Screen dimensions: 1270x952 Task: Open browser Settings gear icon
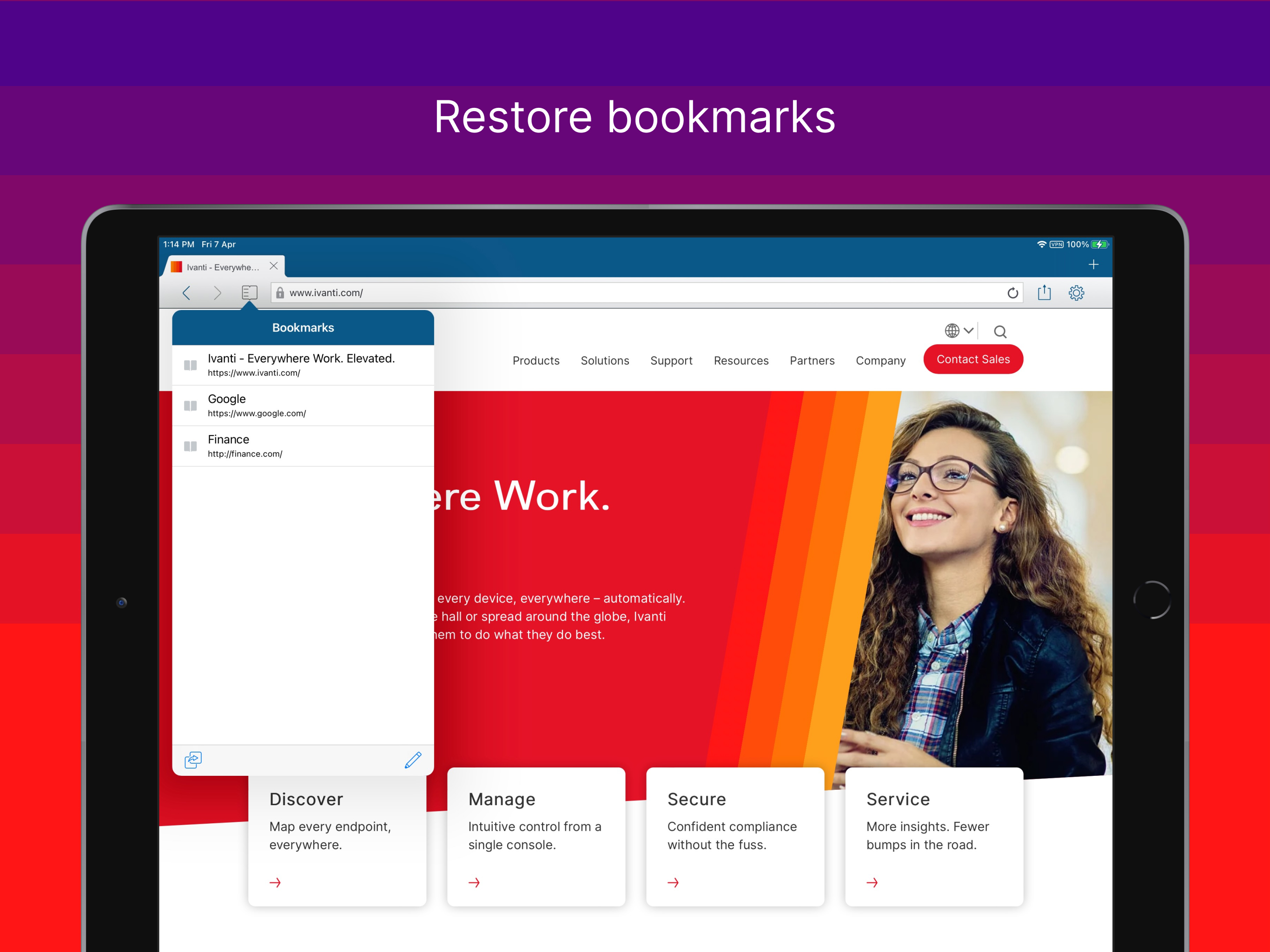[1077, 293]
